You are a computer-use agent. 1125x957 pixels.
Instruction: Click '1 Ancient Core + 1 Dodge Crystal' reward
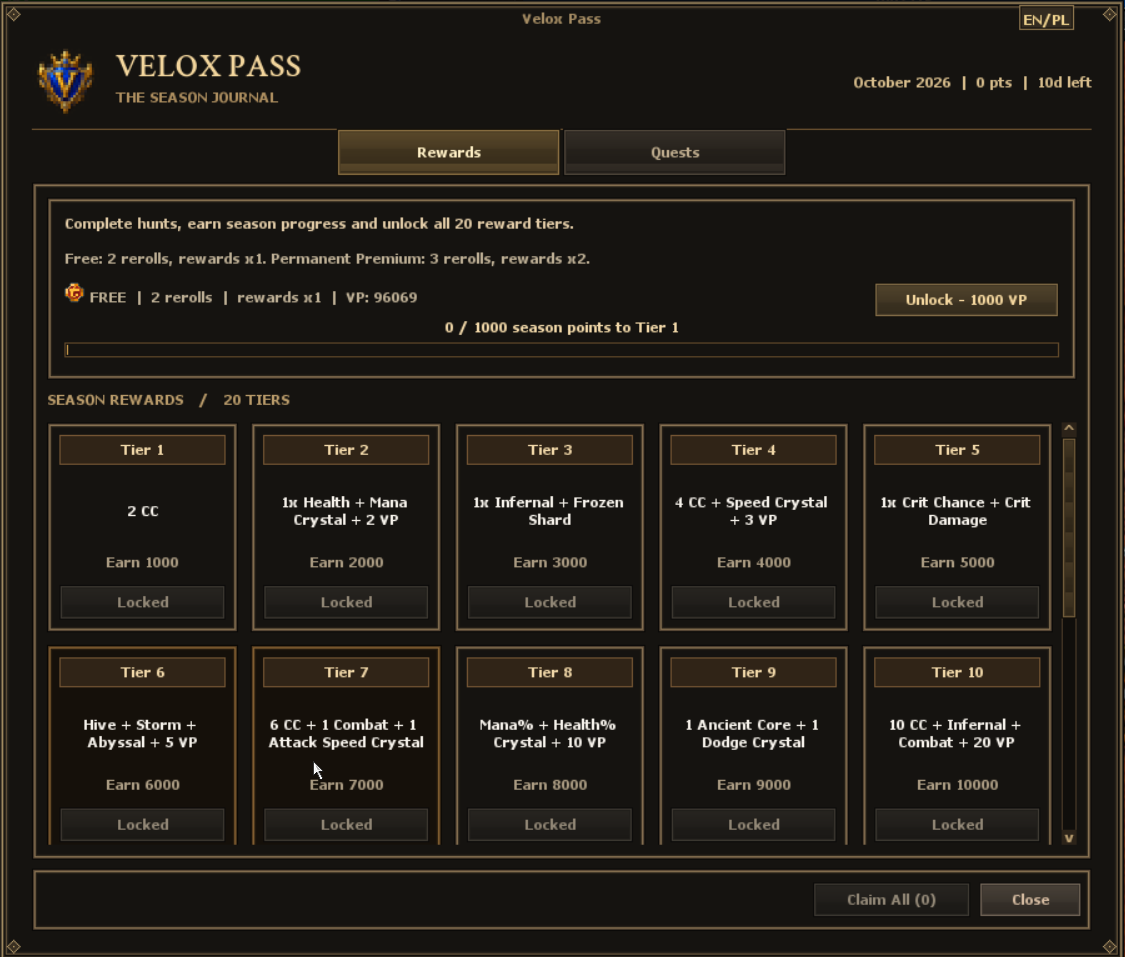[x=753, y=733]
